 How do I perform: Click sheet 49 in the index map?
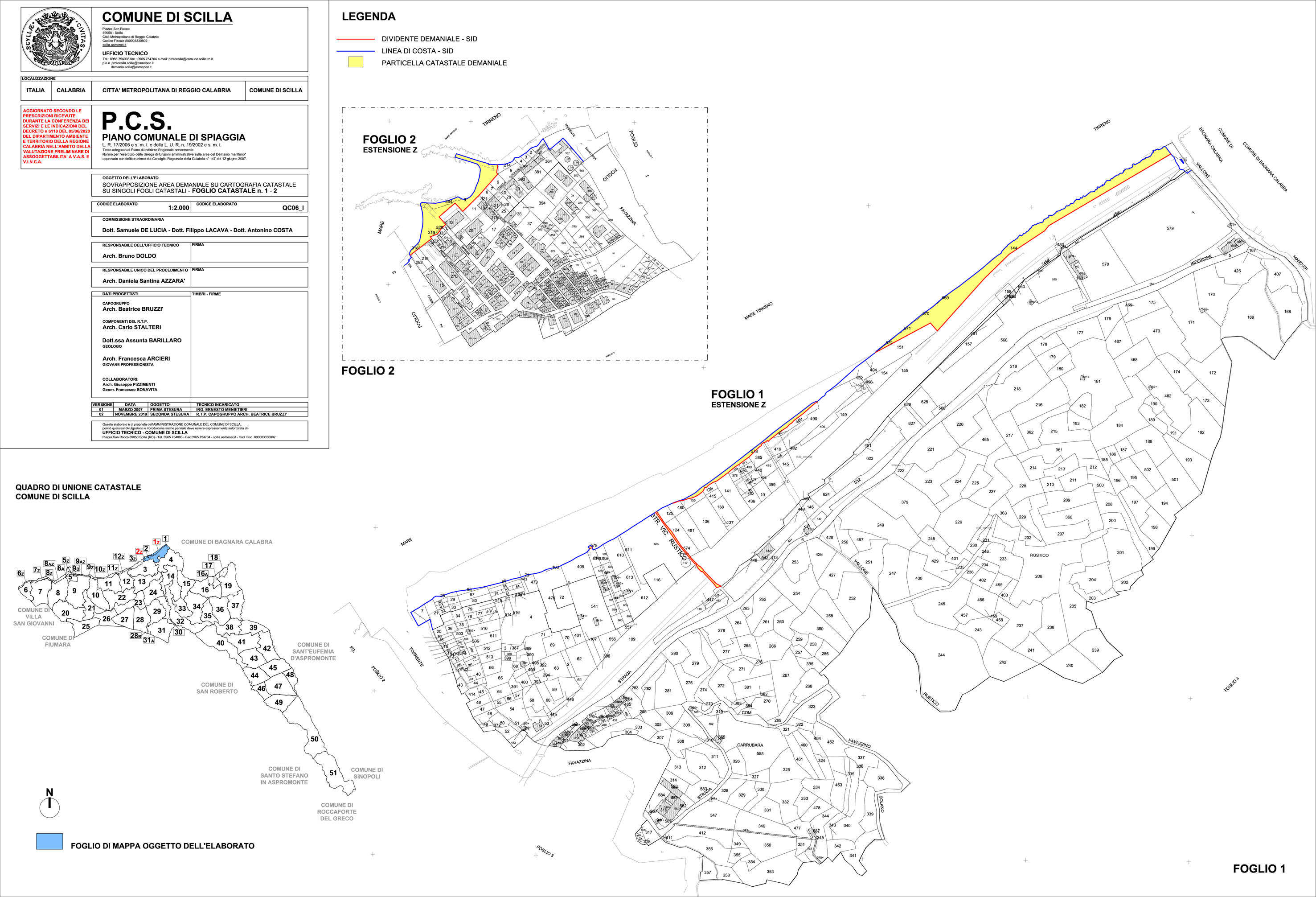tap(279, 702)
